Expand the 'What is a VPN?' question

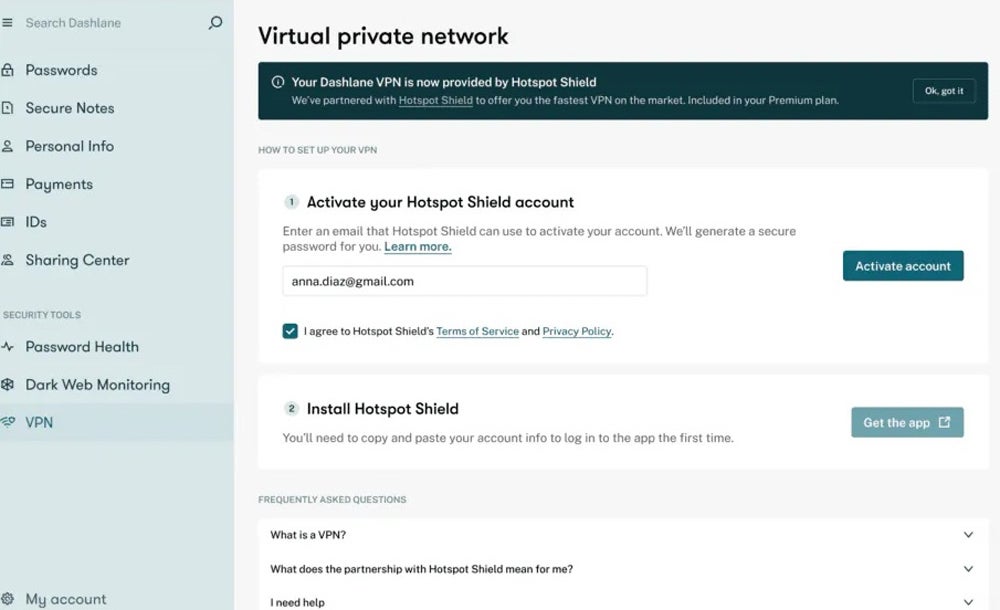[967, 535]
